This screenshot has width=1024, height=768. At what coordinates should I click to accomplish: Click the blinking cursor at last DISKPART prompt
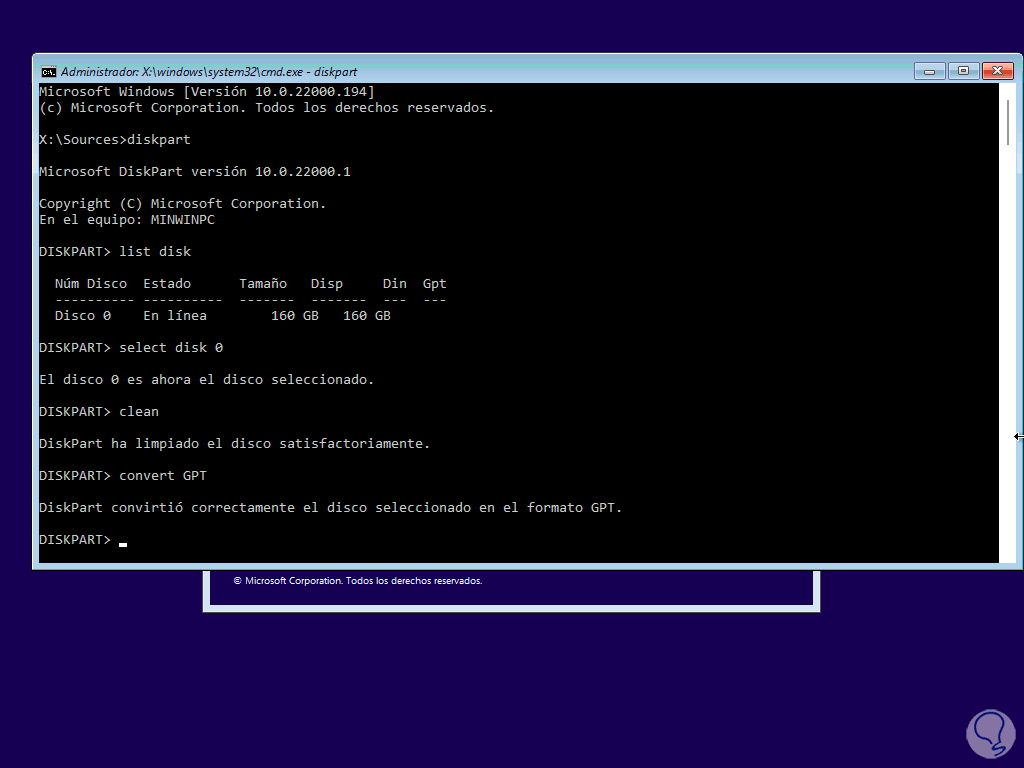pyautogui.click(x=123, y=544)
